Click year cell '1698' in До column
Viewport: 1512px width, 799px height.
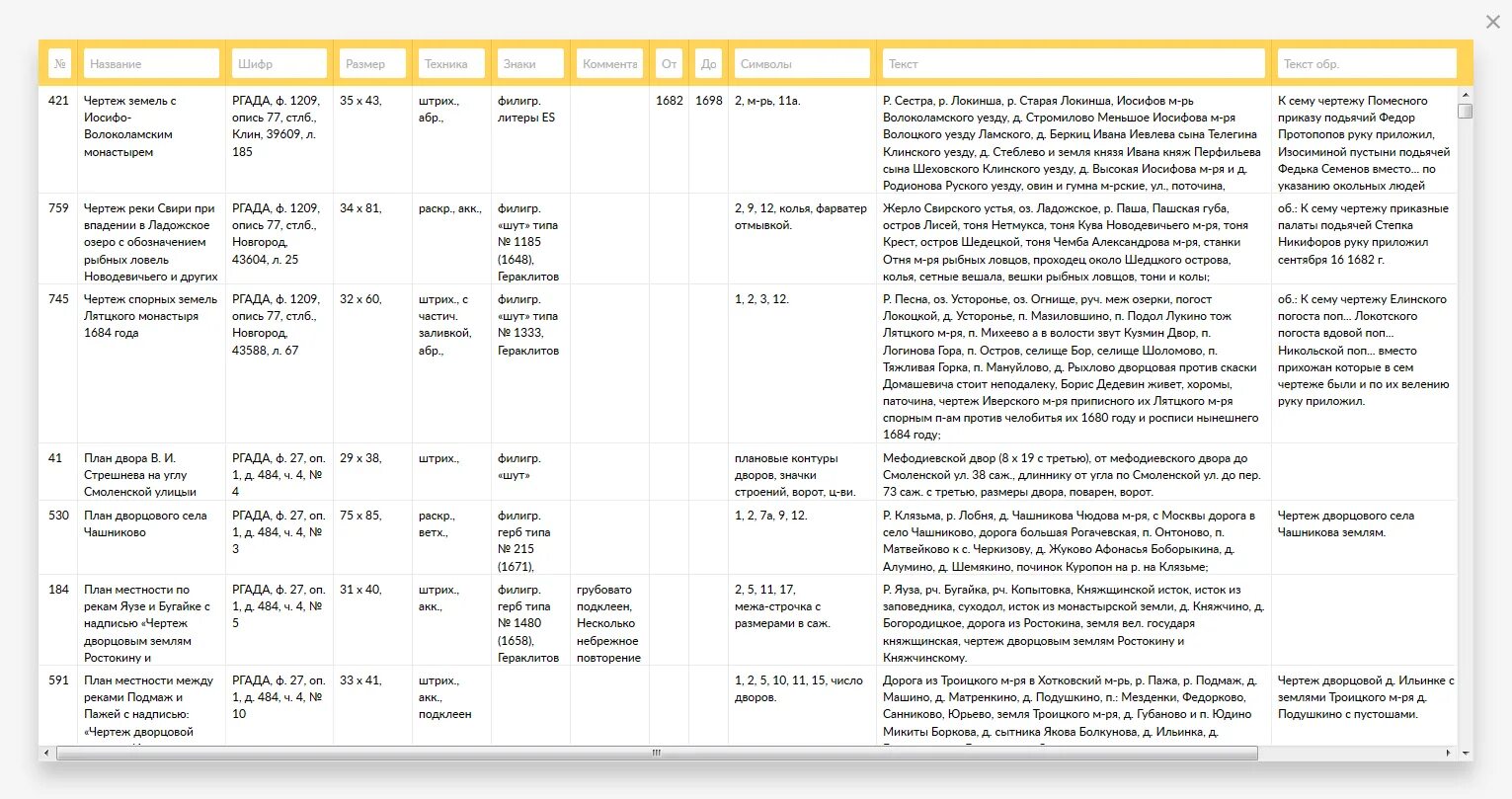pyautogui.click(x=709, y=101)
